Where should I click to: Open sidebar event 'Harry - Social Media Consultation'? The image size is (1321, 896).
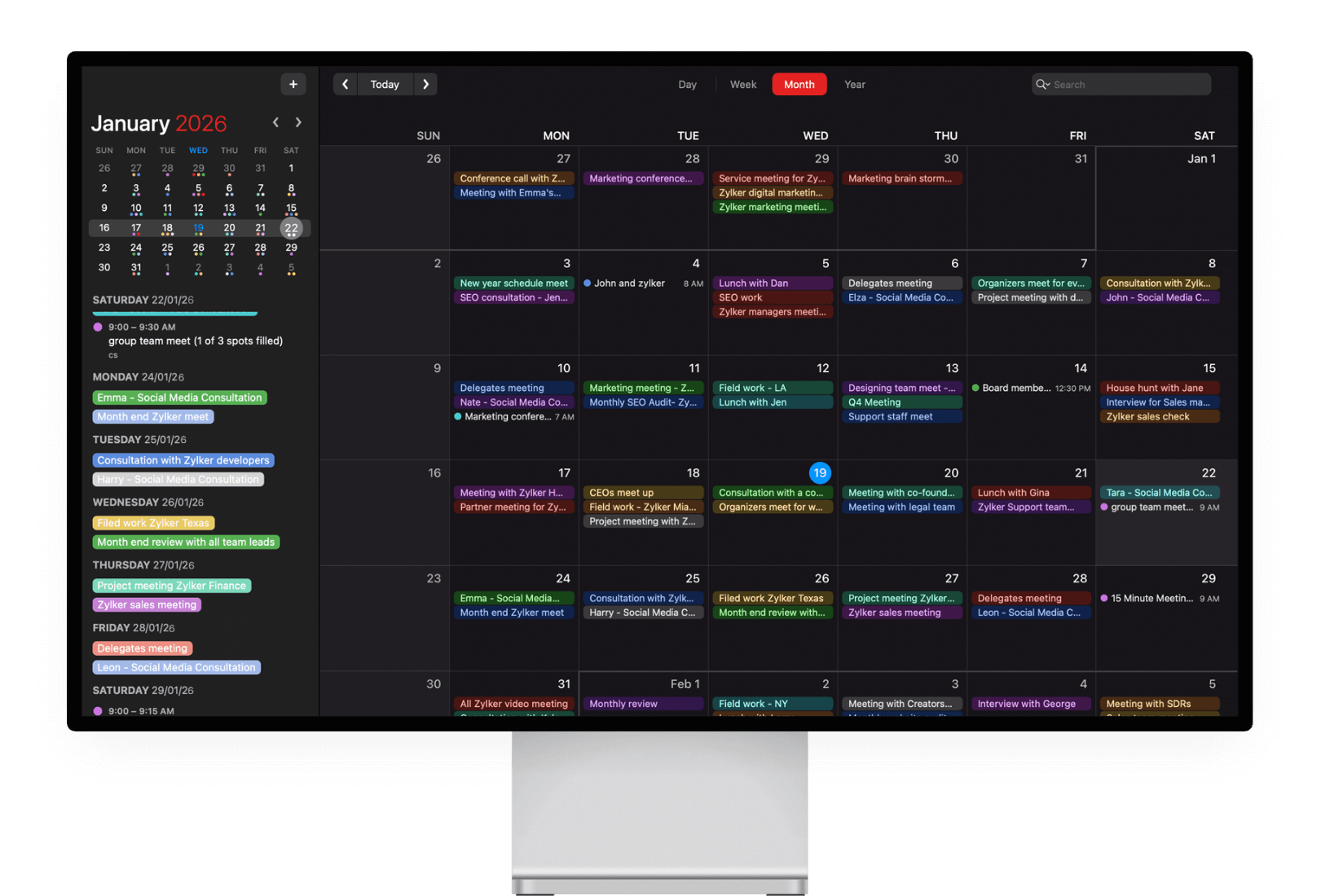pyautogui.click(x=178, y=479)
